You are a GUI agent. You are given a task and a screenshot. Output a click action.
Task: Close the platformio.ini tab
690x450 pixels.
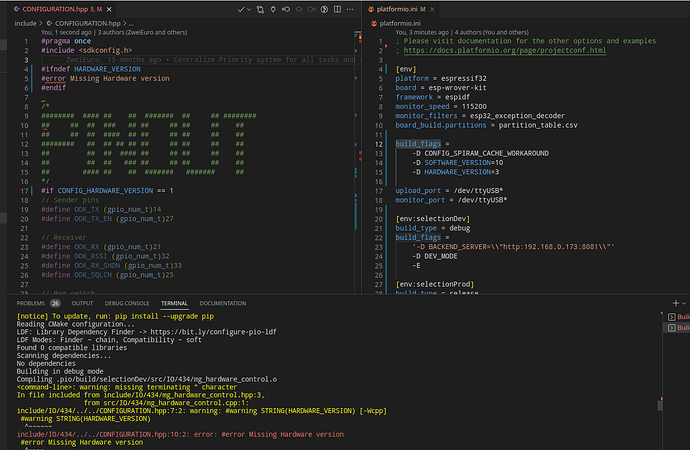[433, 9]
